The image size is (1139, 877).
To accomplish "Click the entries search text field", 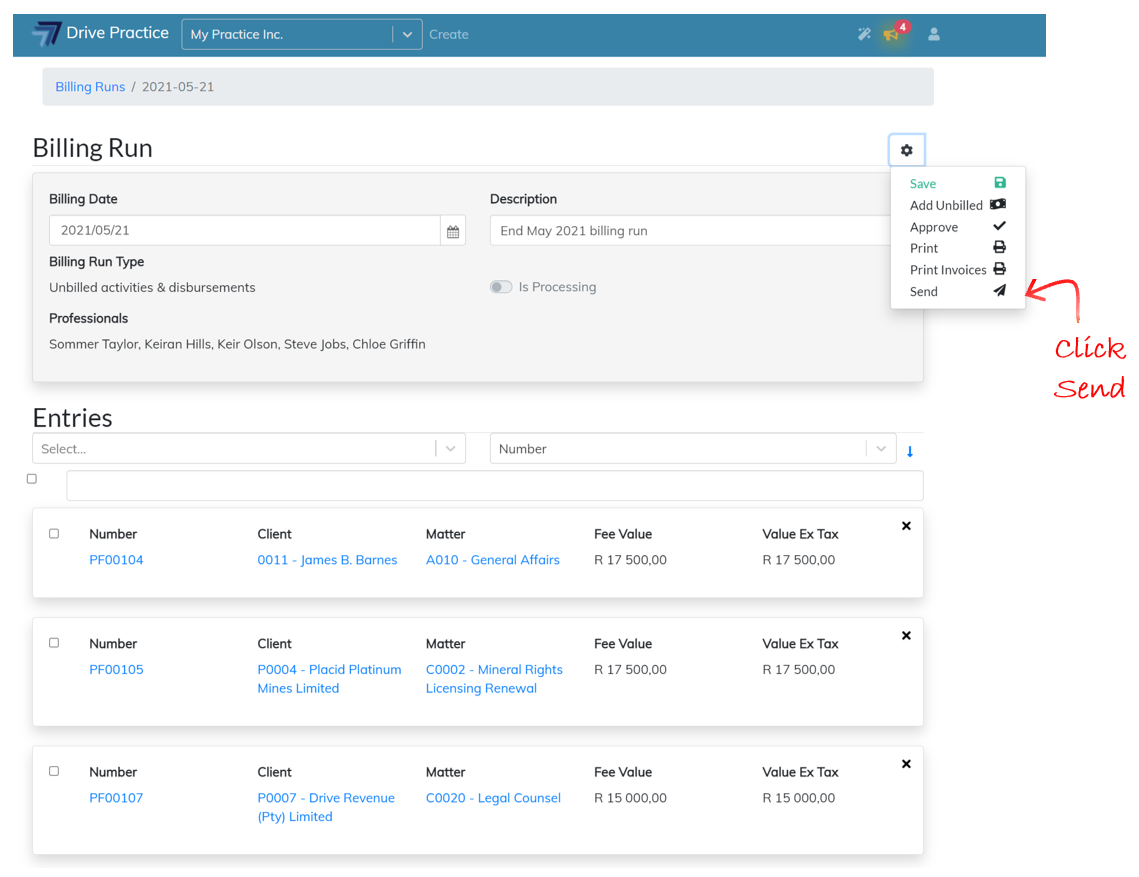I will click(x=494, y=486).
